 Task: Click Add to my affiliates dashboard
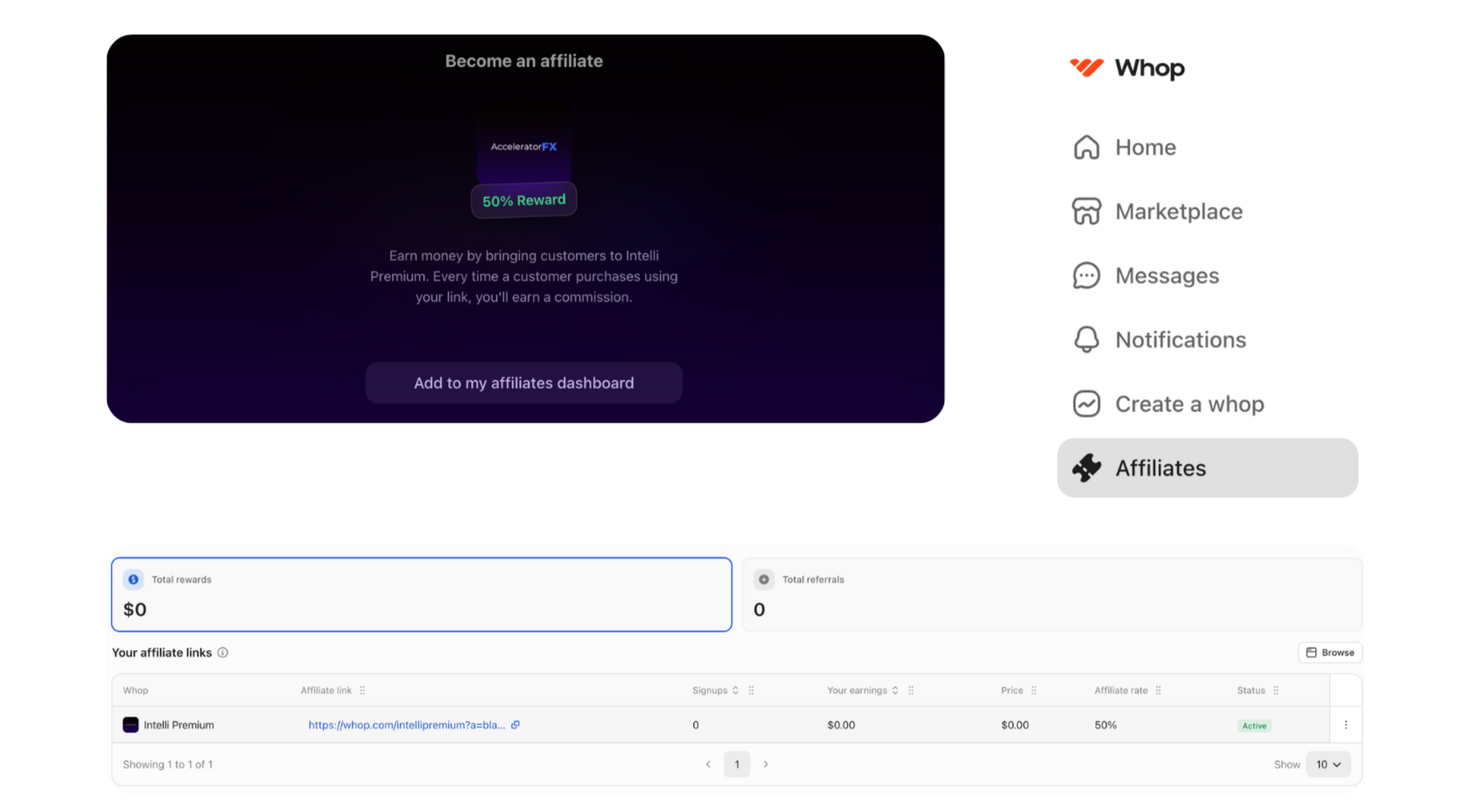[x=523, y=383]
